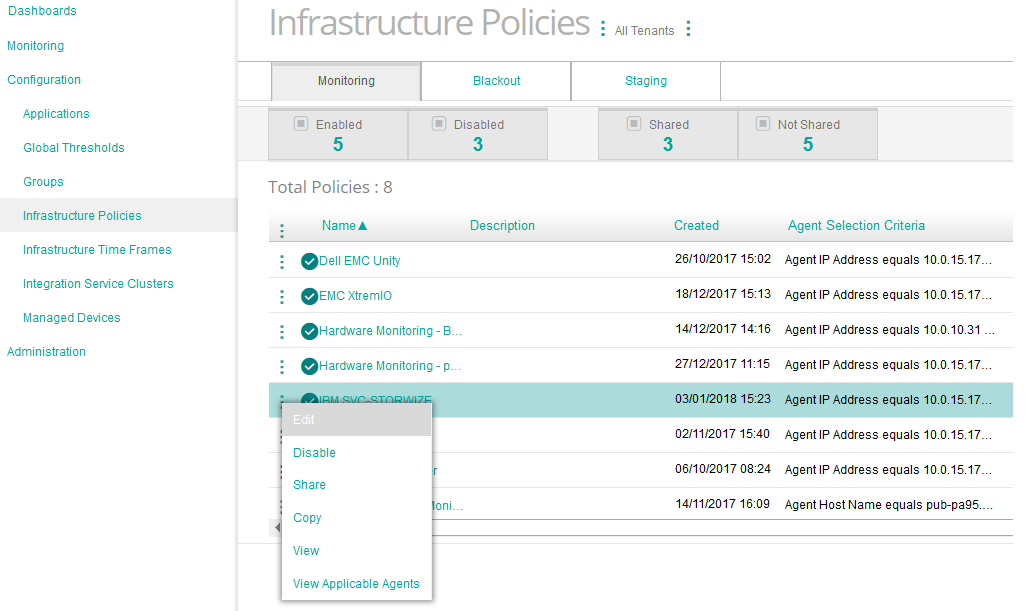The image size is (1030, 611).
Task: Click the enabled checkmark beside IBM SVC-STORWIZE
Action: [x=309, y=399]
